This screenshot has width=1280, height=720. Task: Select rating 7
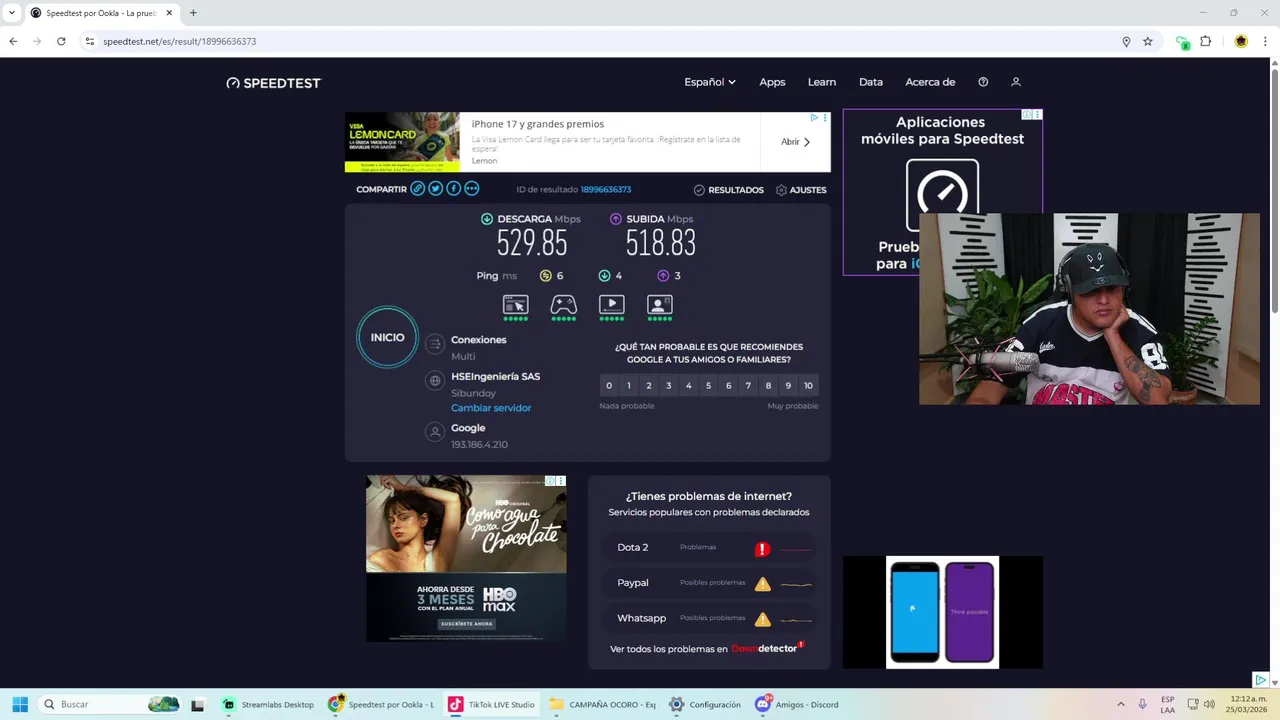(748, 386)
